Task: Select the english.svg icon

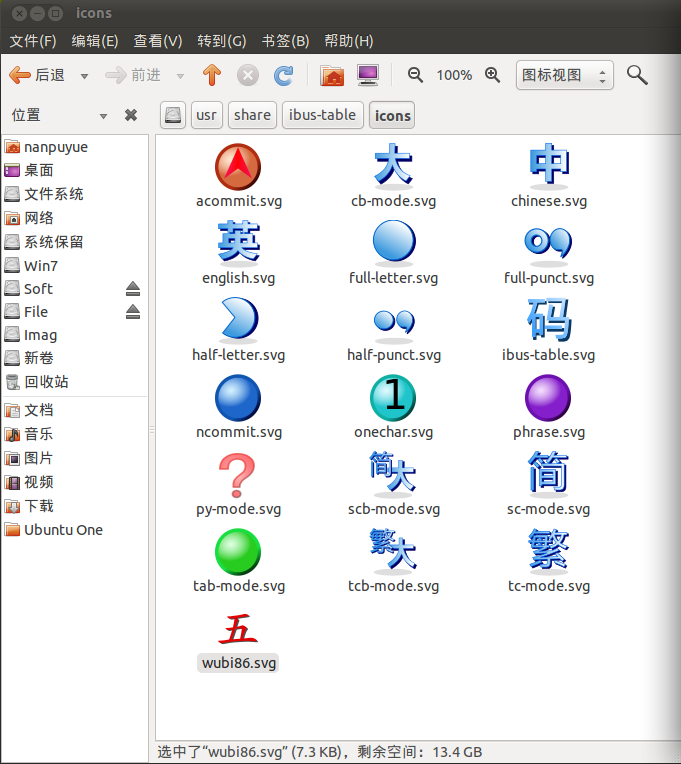Action: (x=239, y=243)
